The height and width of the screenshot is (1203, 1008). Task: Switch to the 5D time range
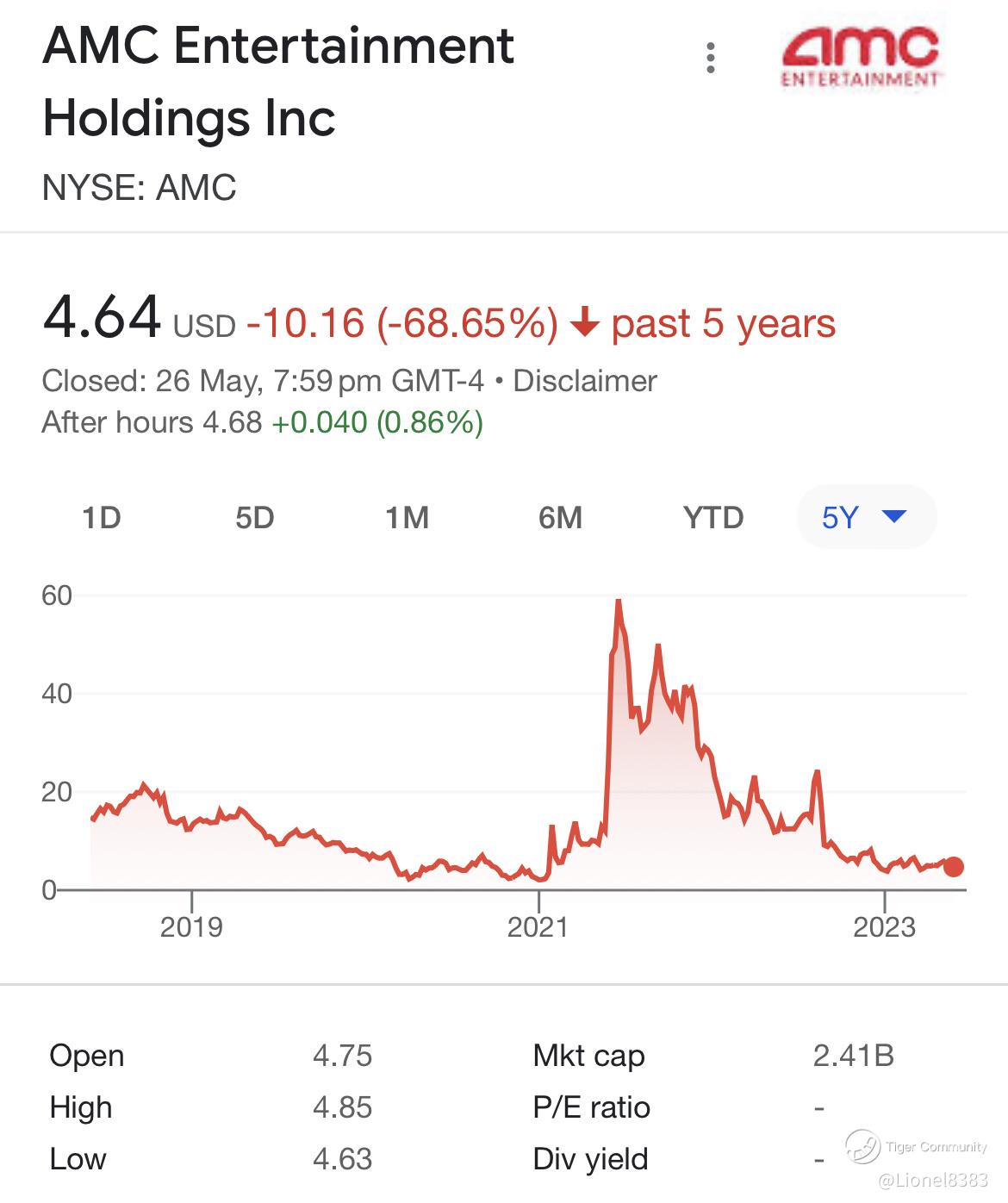pyautogui.click(x=254, y=518)
